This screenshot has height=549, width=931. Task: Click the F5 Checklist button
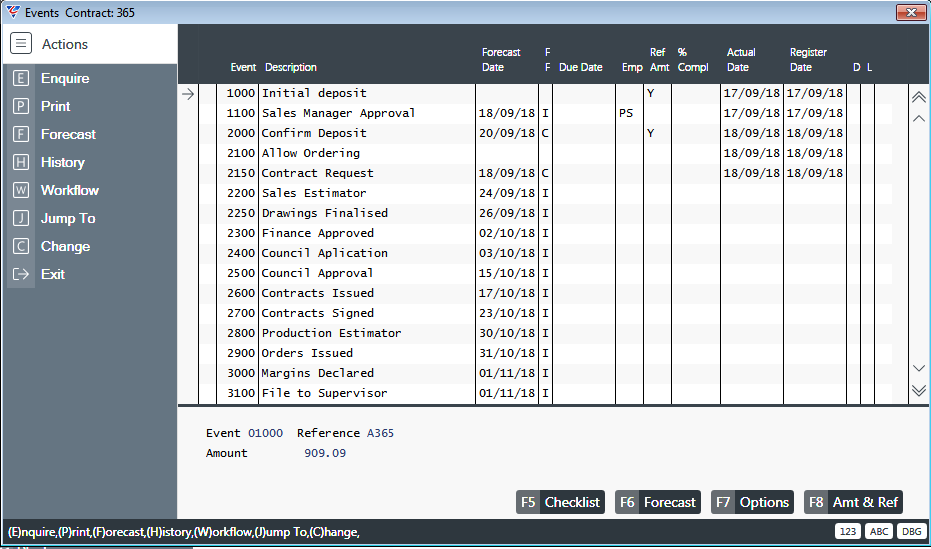[560, 502]
